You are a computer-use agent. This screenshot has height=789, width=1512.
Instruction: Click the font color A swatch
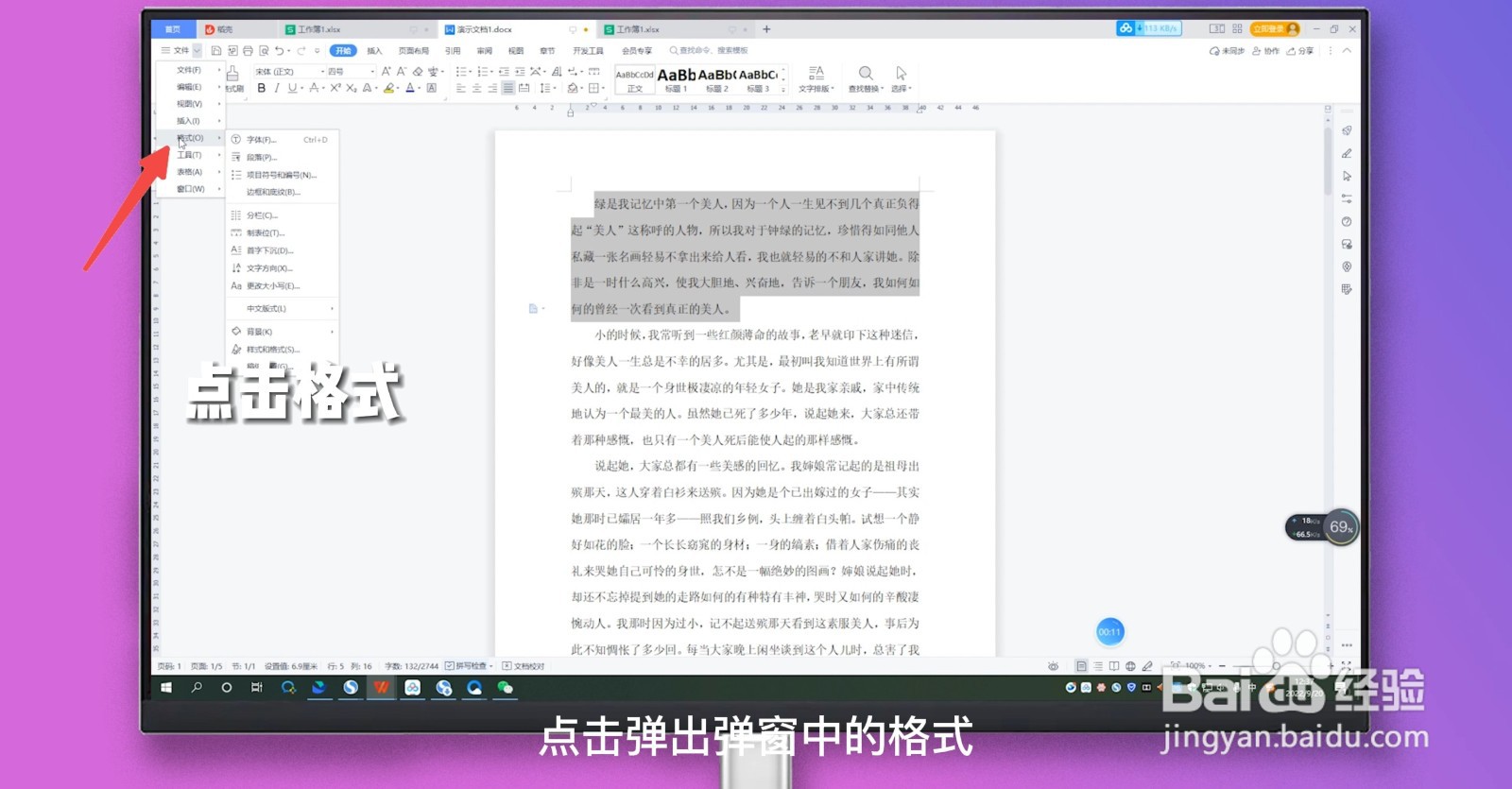tap(410, 88)
